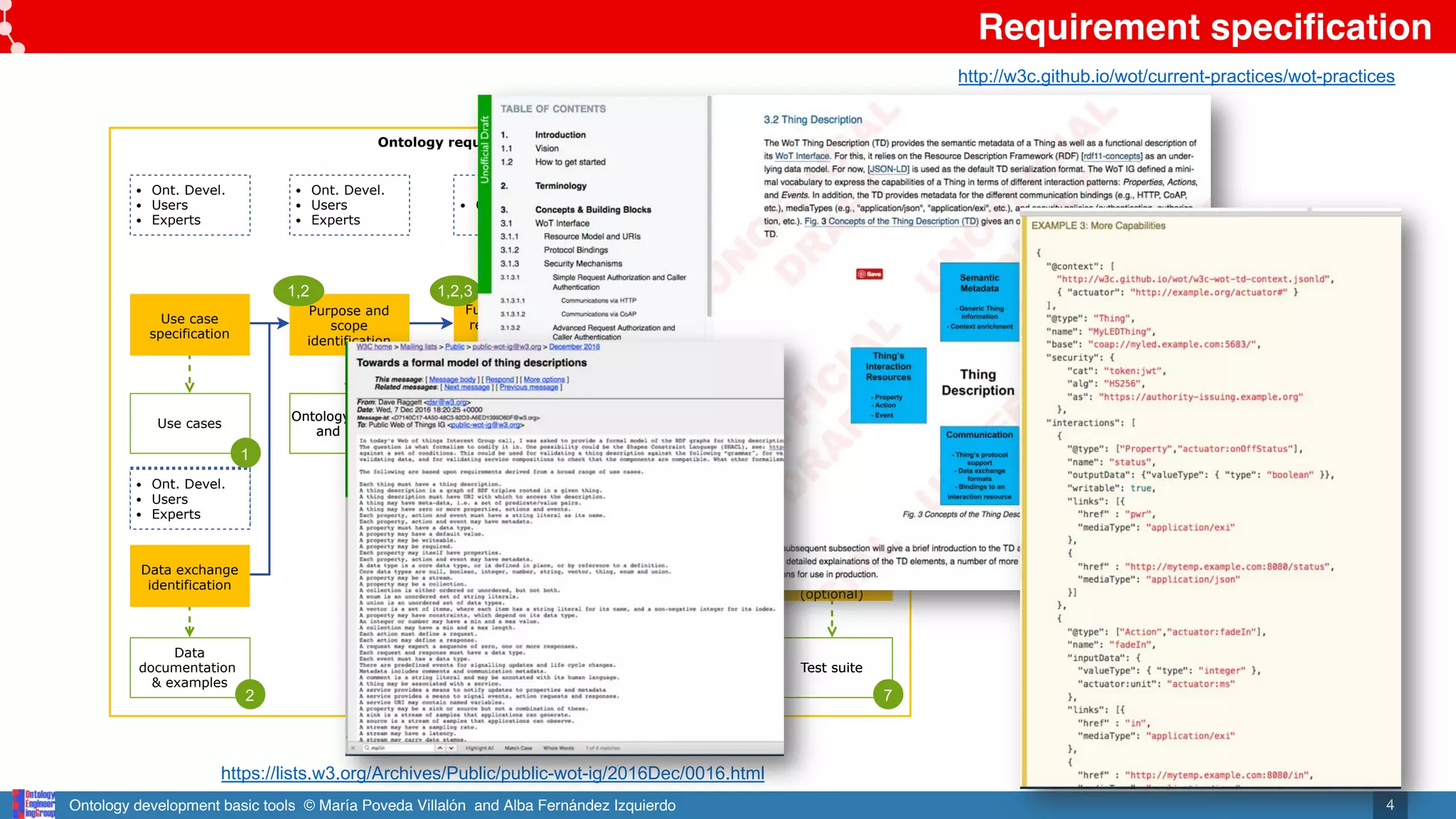Select Concepts & Building Blocks entry
This screenshot has width=1456, height=819.
tap(593, 210)
